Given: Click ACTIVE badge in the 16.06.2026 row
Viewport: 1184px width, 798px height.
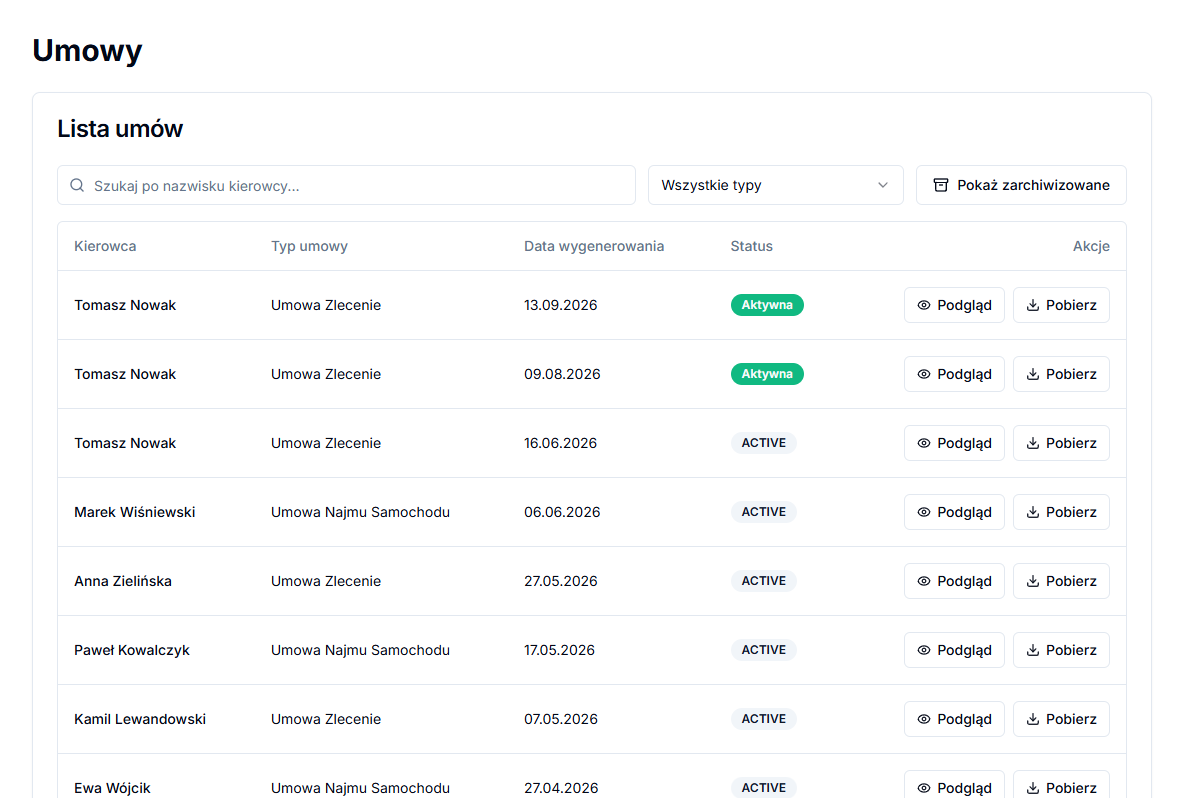Looking at the screenshot, I should click(x=763, y=443).
